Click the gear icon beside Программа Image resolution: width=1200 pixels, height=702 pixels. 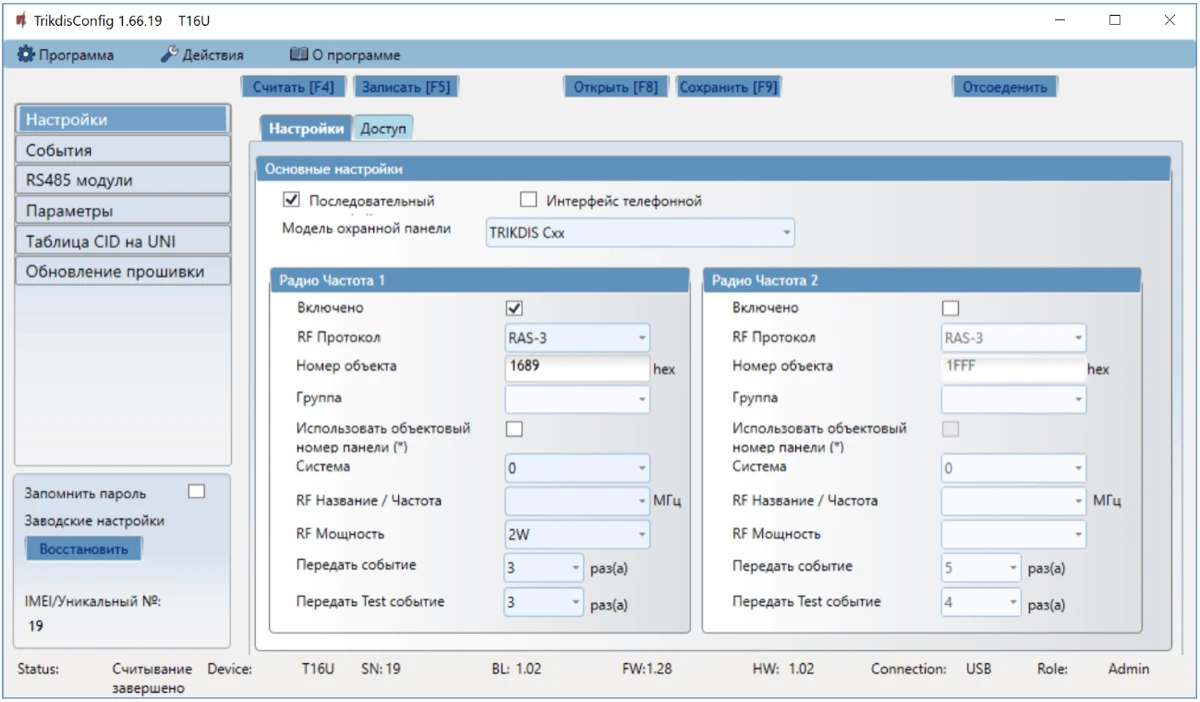[26, 55]
